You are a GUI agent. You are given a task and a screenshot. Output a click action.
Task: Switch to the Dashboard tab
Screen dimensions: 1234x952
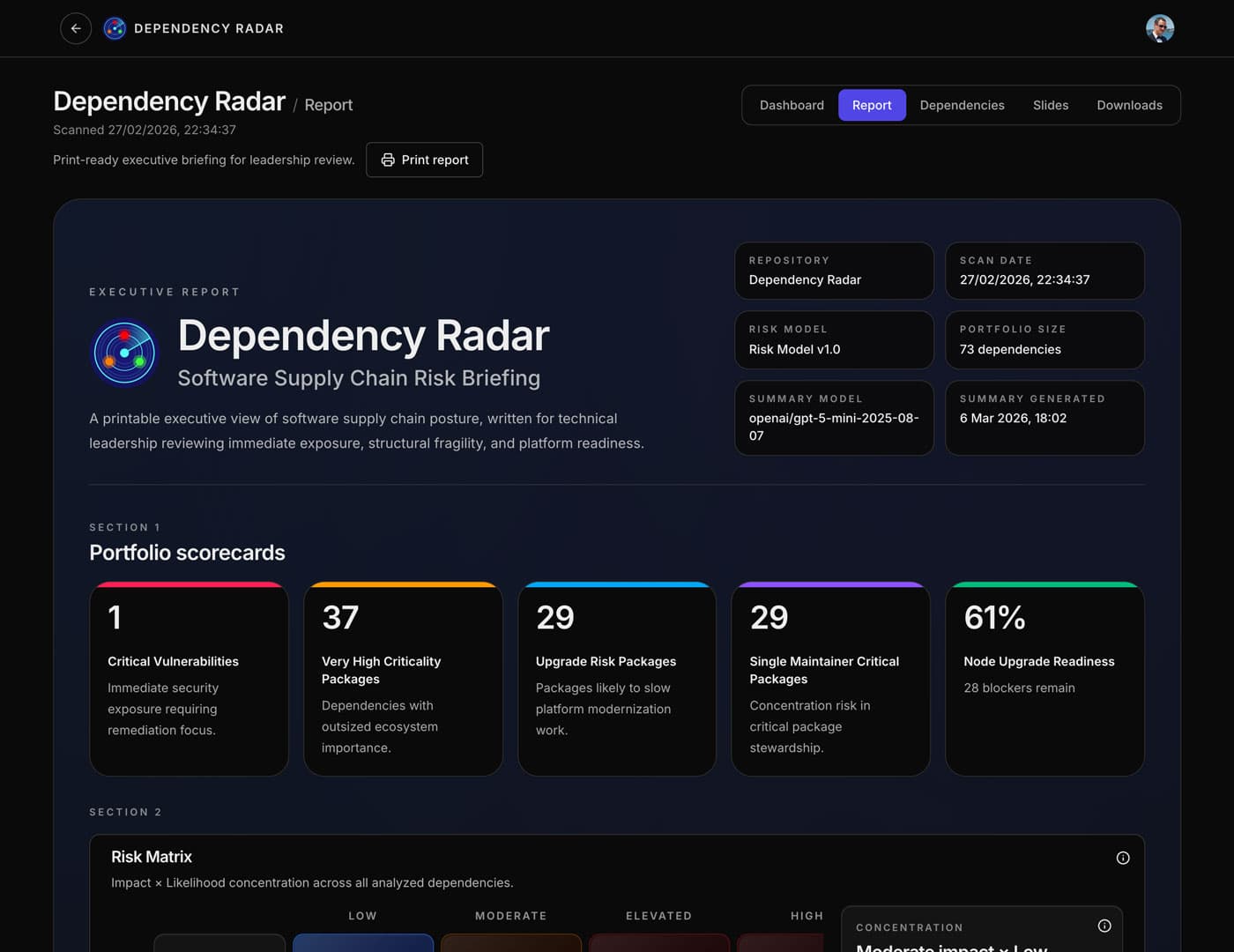tap(792, 105)
